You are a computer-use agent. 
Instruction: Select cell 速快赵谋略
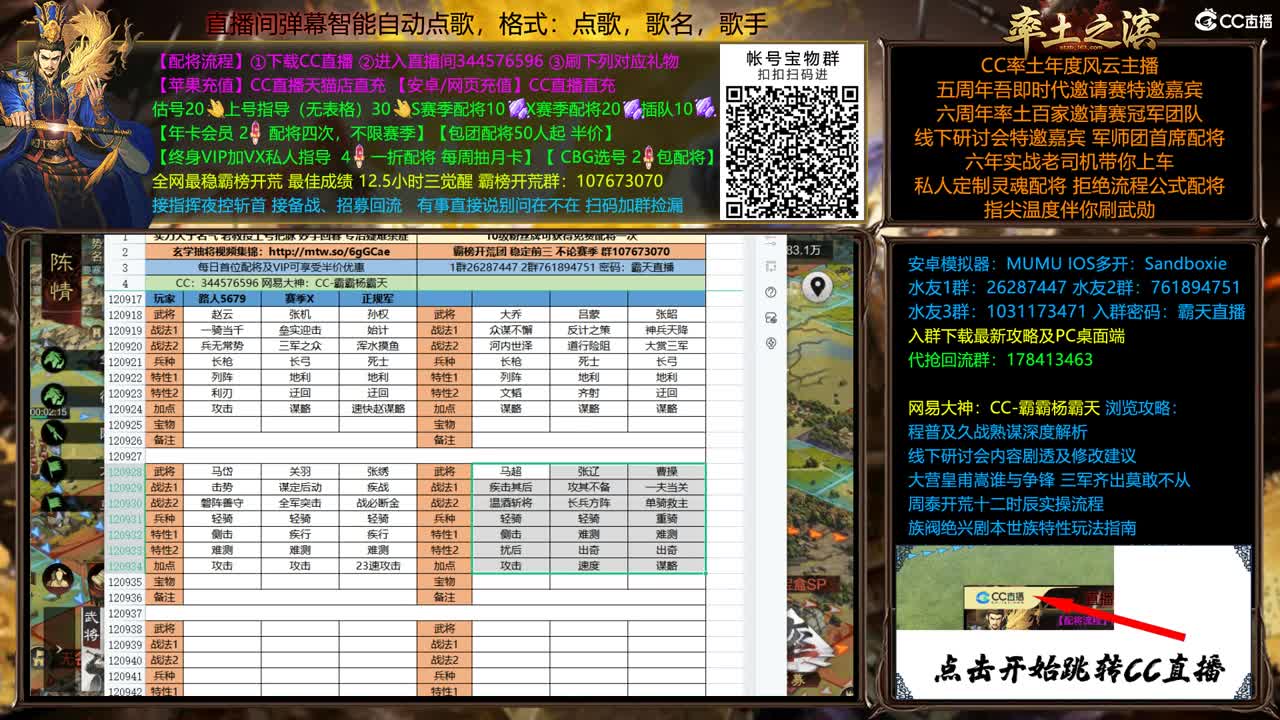point(377,408)
